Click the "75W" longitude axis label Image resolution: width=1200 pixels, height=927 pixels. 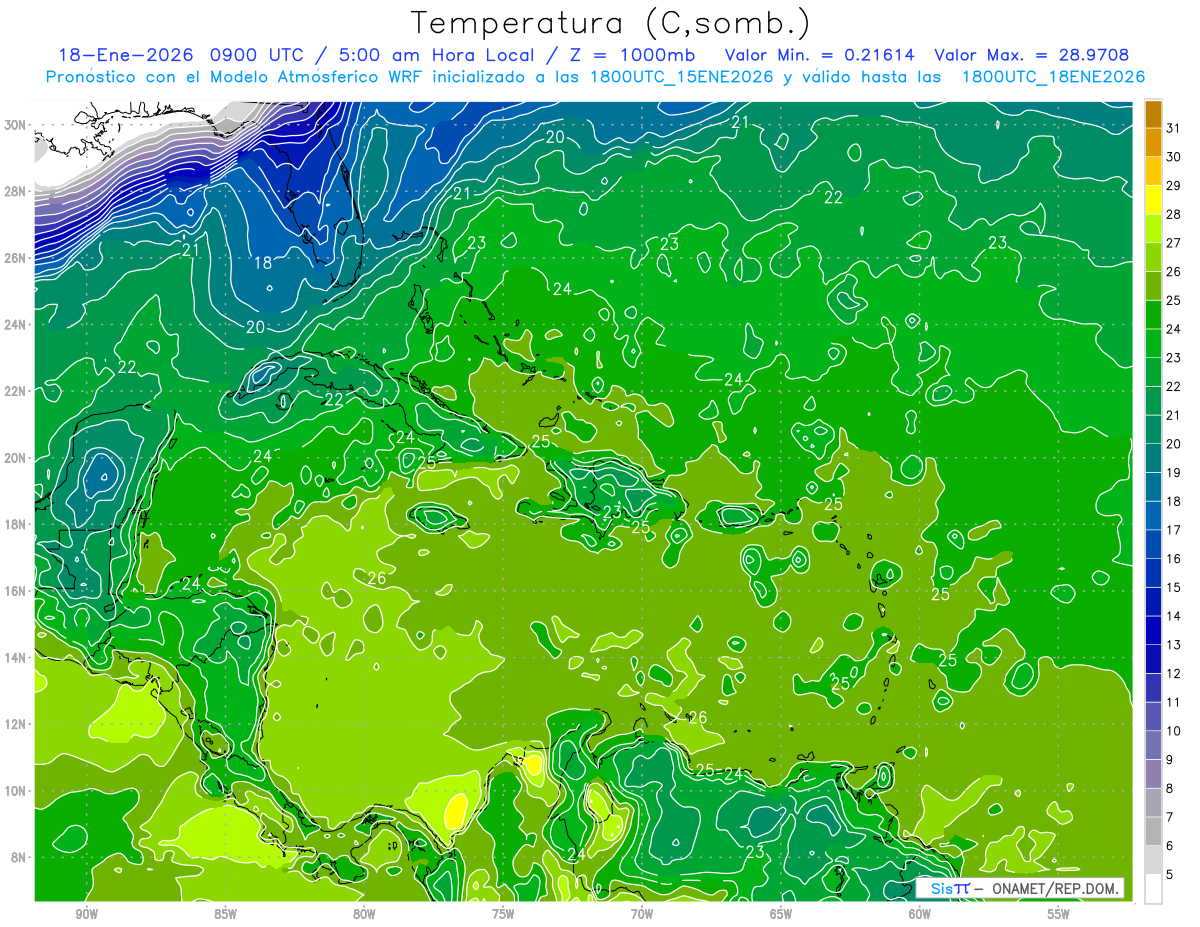503,914
